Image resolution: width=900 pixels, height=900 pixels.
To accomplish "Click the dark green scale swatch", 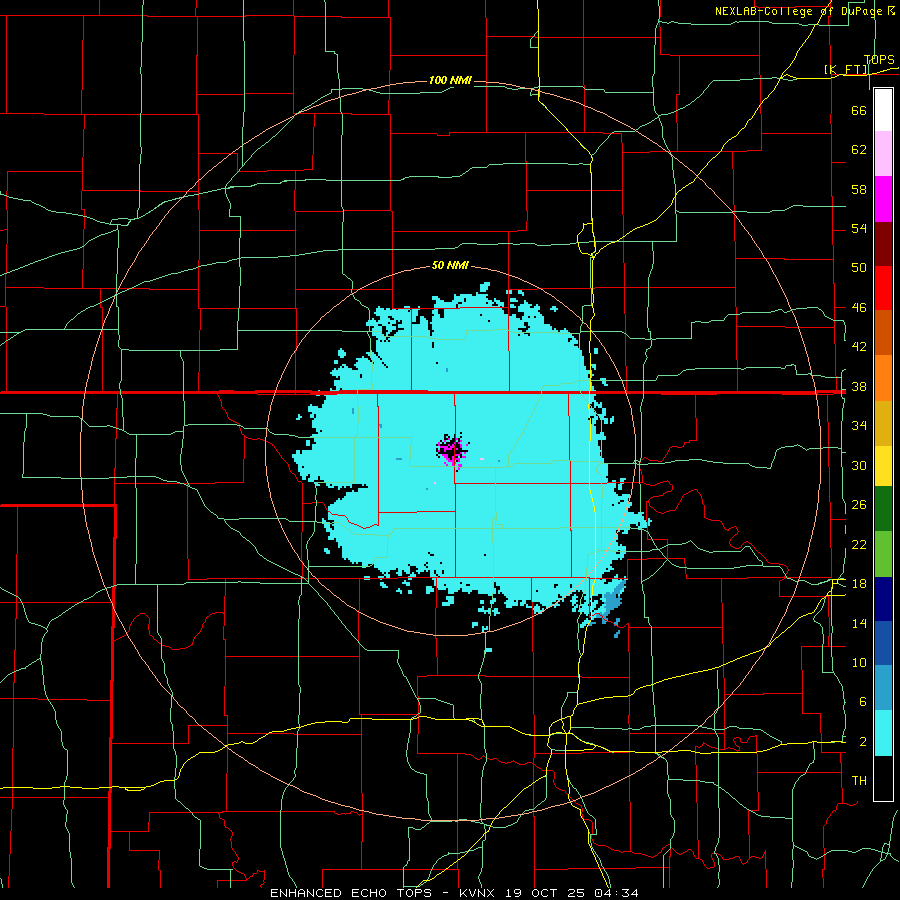I will (883, 509).
